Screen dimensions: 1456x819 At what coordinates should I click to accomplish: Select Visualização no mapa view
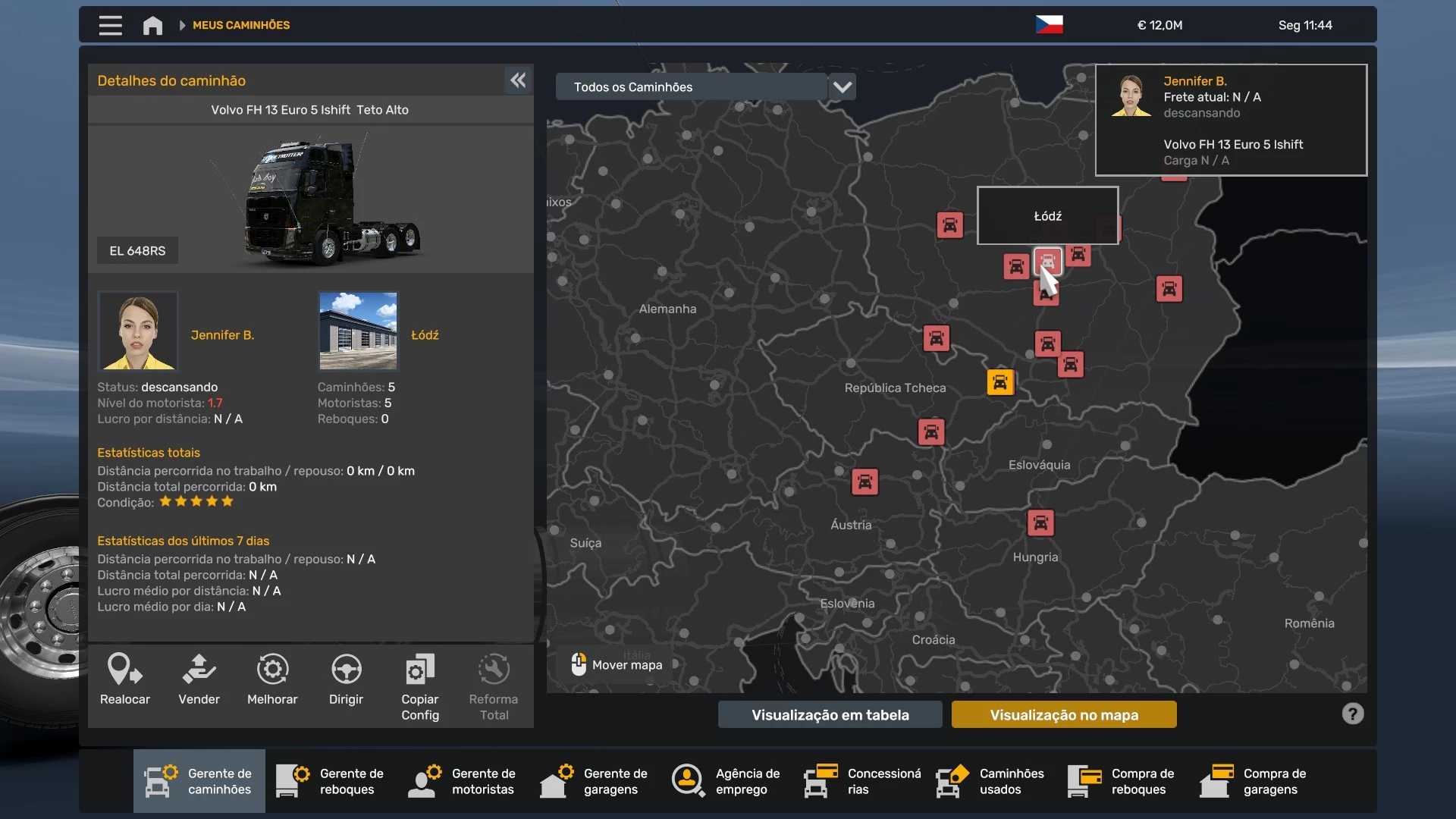pyautogui.click(x=1063, y=714)
